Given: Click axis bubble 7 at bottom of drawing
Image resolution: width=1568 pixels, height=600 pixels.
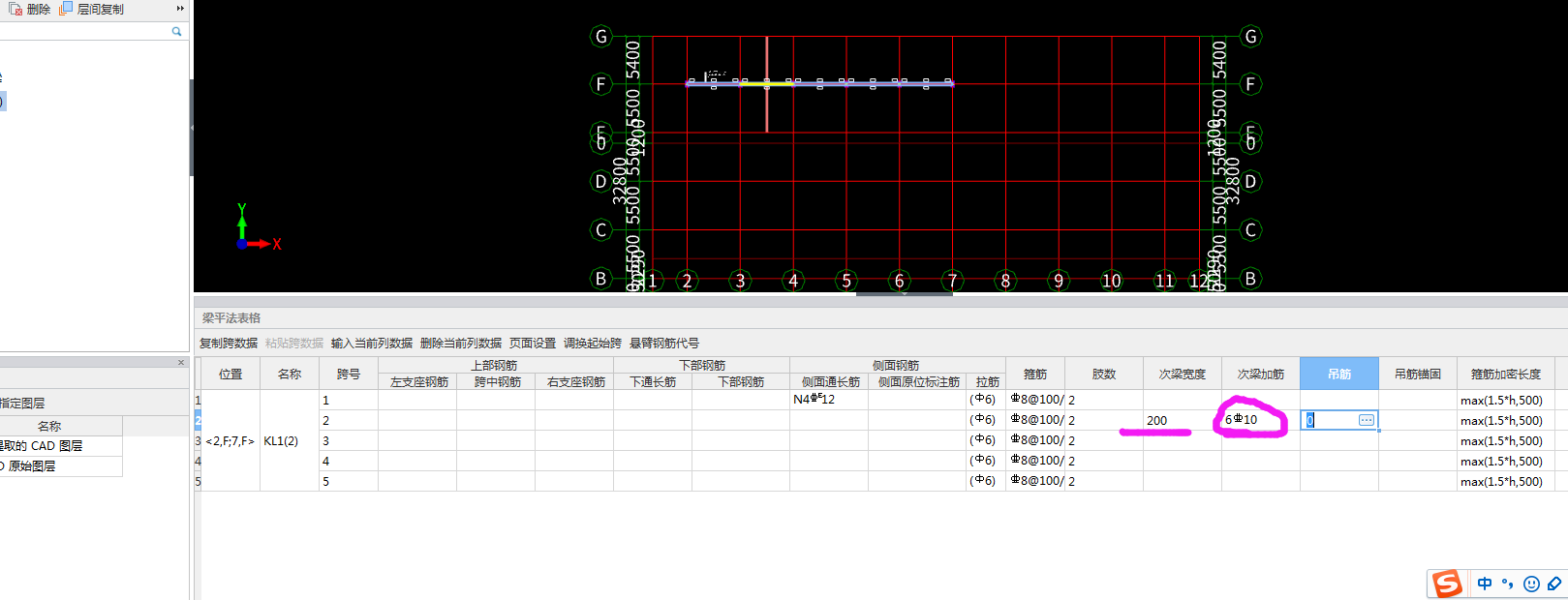Looking at the screenshot, I should coord(952,281).
